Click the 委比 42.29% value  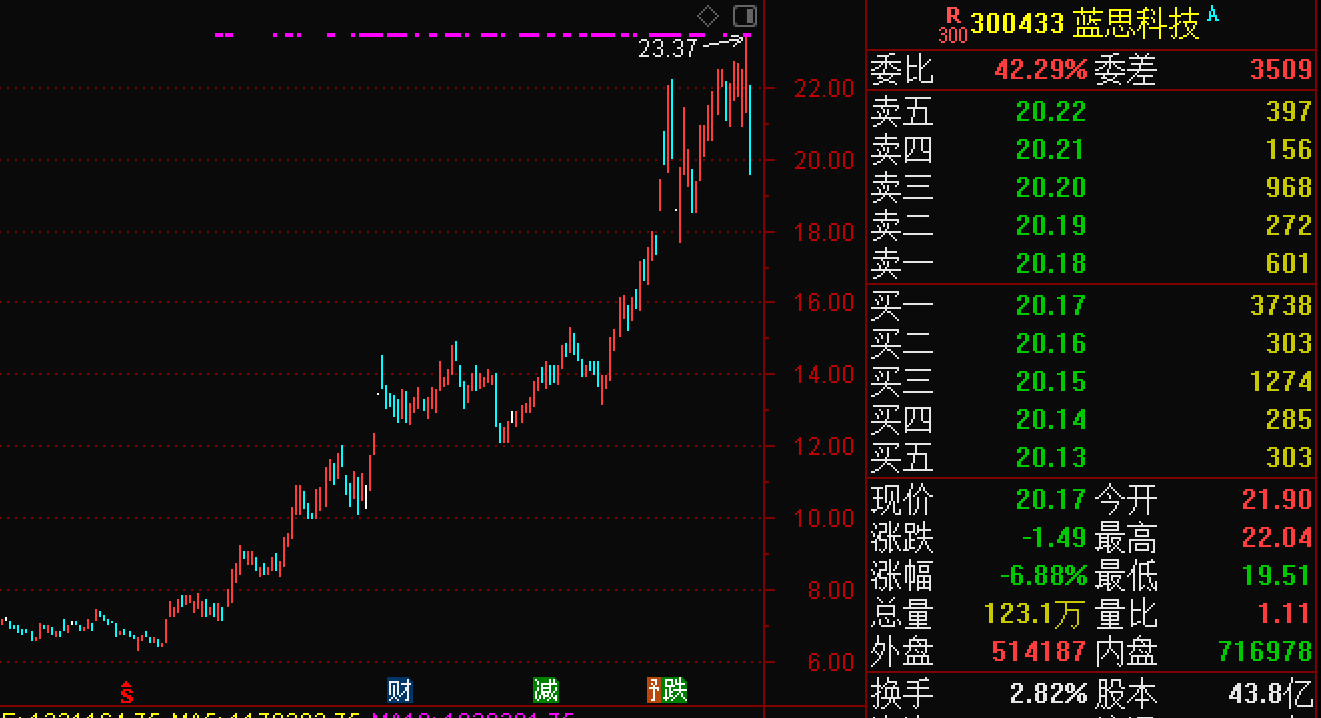pos(1040,70)
